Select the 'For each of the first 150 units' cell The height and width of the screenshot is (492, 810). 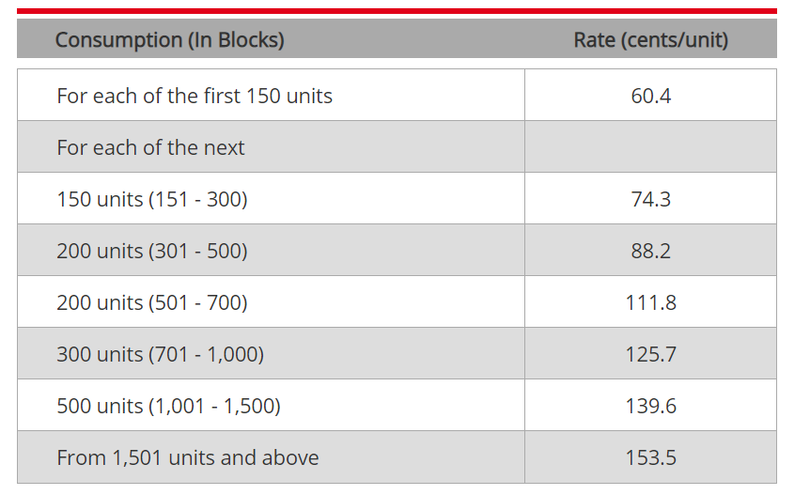194,96
